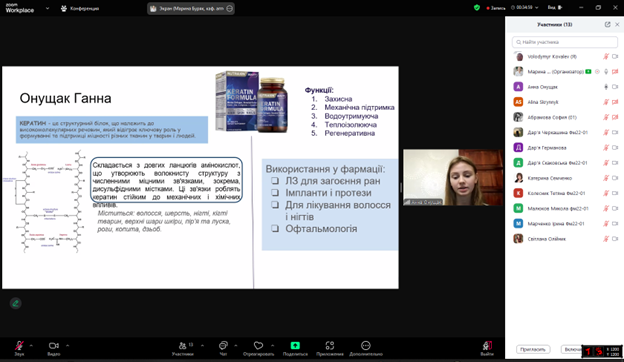The height and width of the screenshot is (362, 624).
Task: Open Zoom Workplace dropdown arrow
Action: point(47,8)
